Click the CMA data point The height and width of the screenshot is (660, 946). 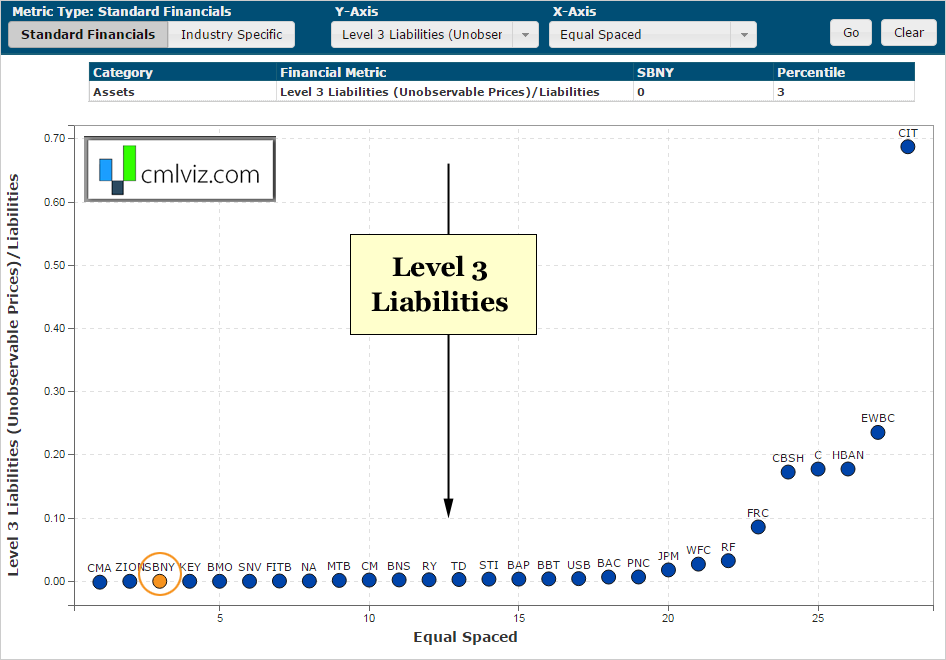pos(99,582)
